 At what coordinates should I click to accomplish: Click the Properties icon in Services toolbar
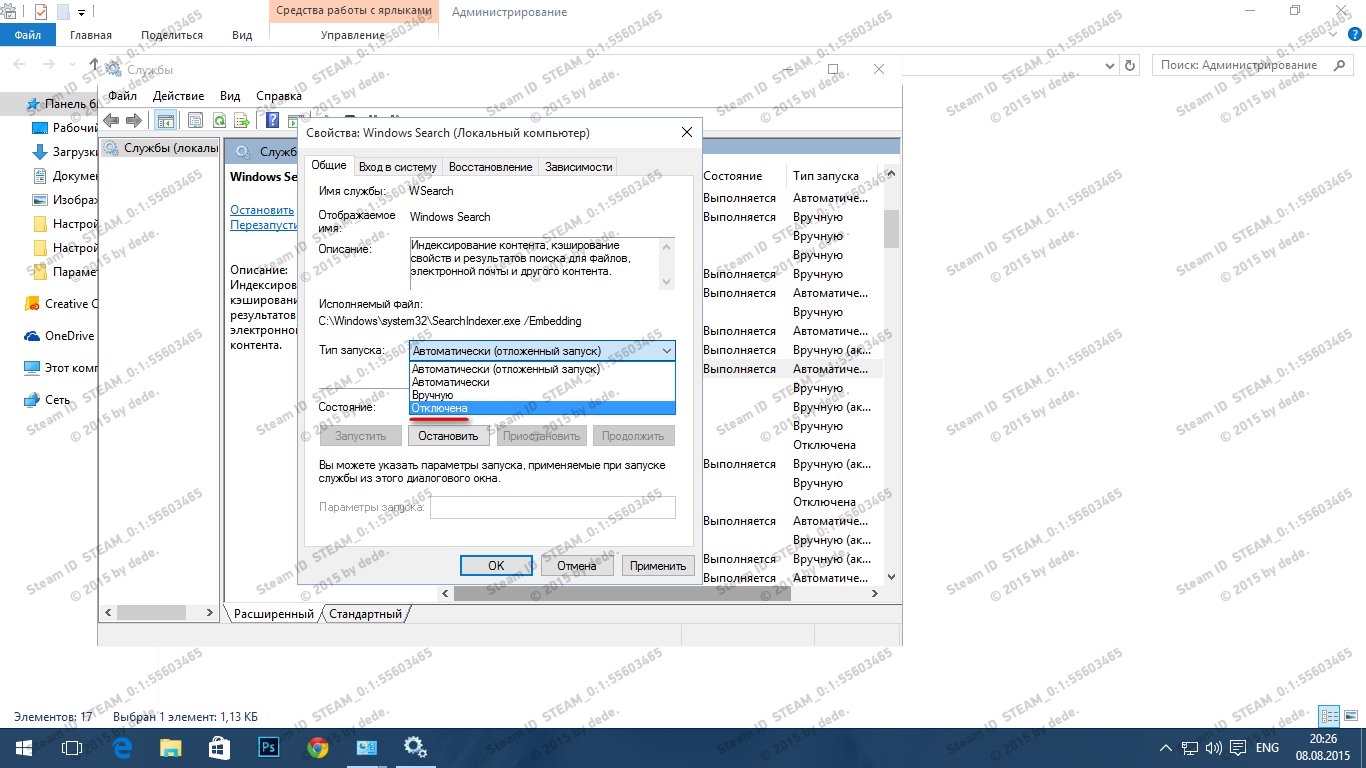click(195, 120)
